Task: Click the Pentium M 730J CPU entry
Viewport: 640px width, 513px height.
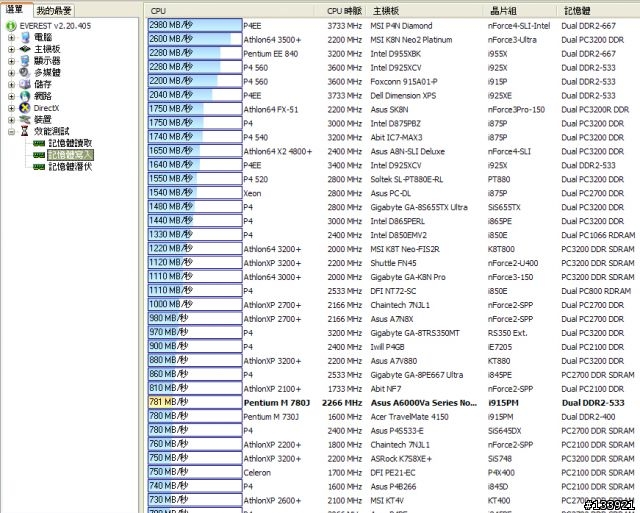Action: pos(271,417)
